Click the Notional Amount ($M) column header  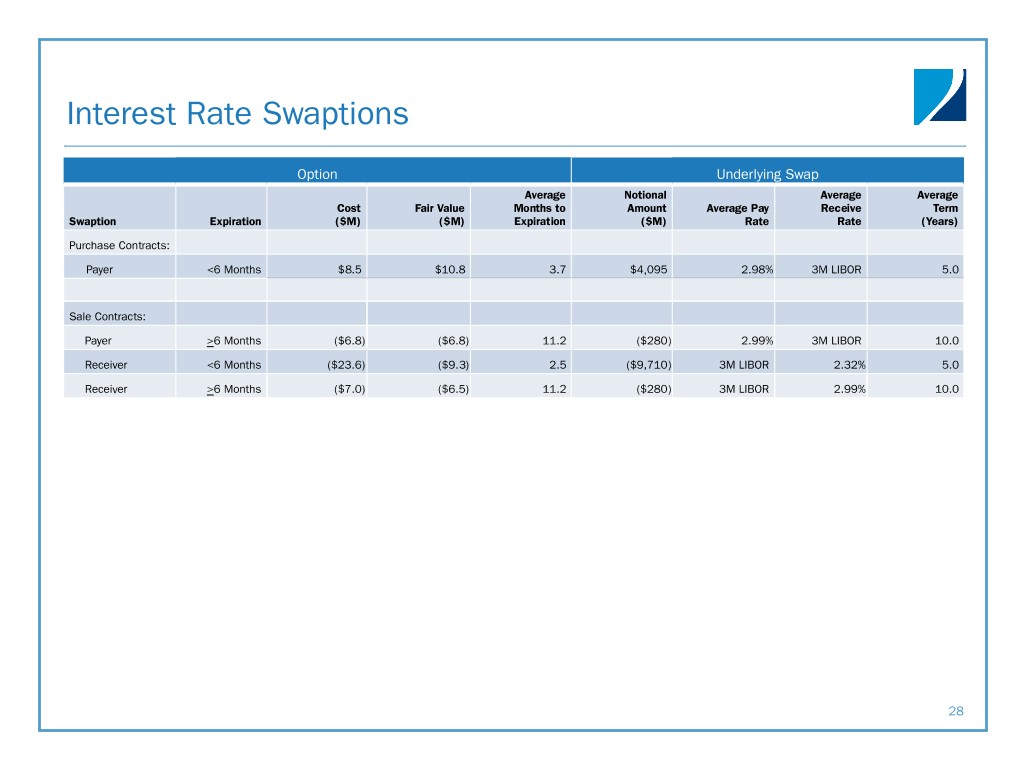[x=645, y=208]
